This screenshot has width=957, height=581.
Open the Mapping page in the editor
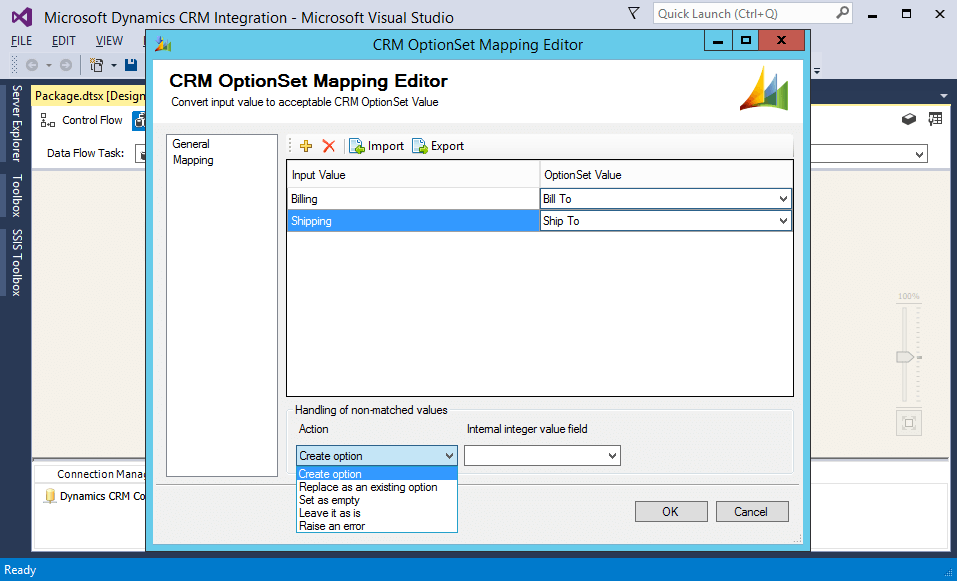[193, 160]
